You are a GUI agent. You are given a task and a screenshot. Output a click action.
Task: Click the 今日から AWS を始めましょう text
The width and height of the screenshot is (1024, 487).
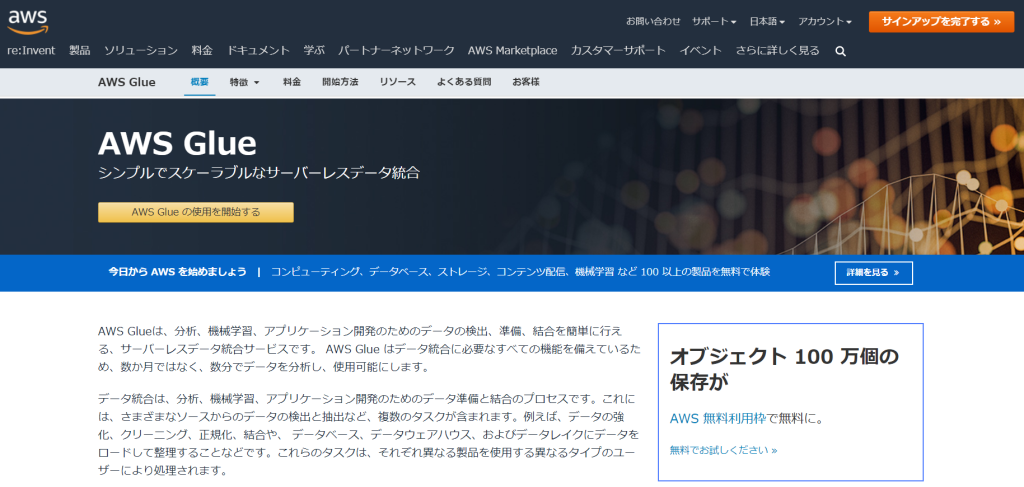click(x=178, y=272)
